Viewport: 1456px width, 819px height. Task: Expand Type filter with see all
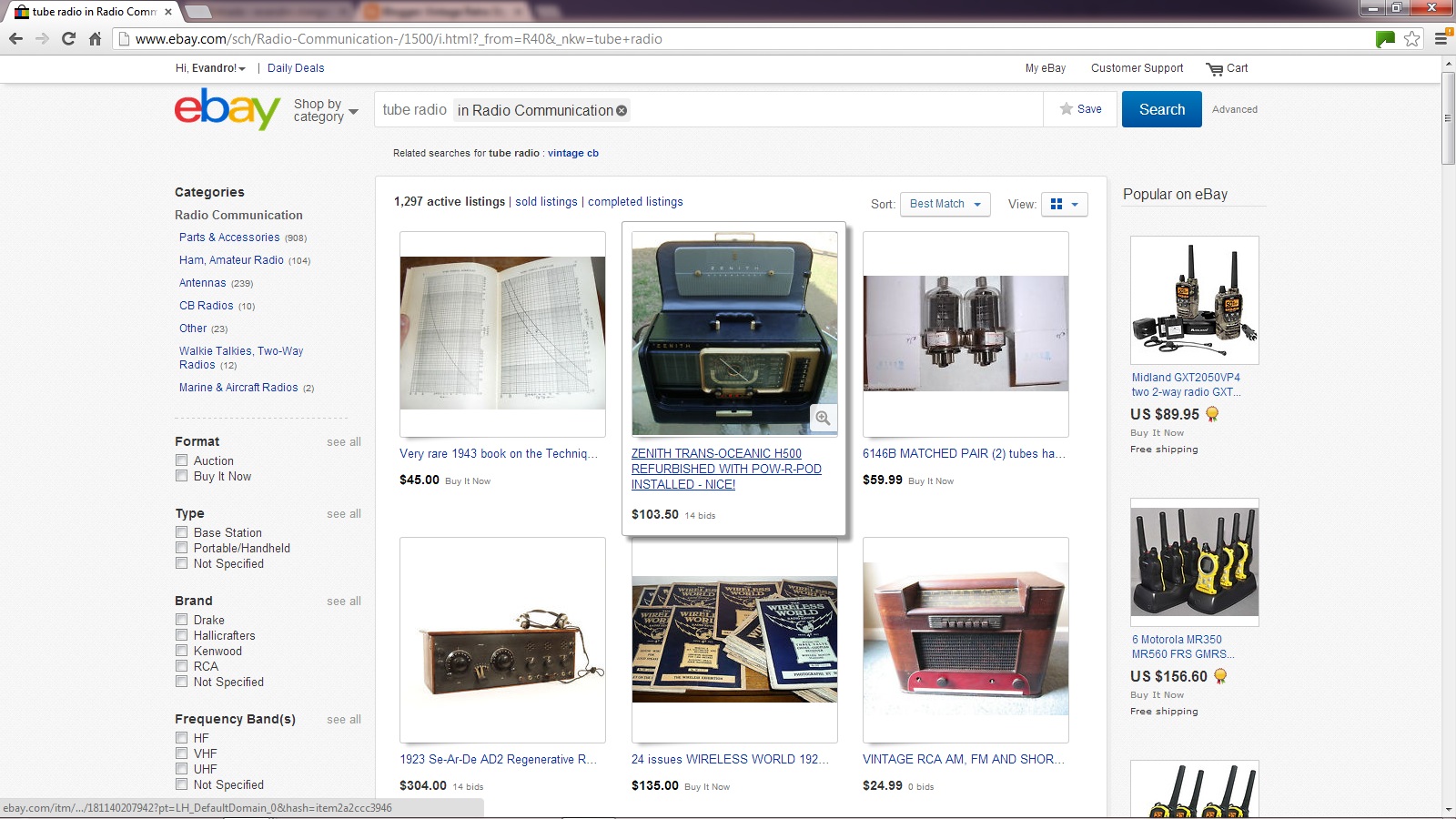tap(344, 514)
